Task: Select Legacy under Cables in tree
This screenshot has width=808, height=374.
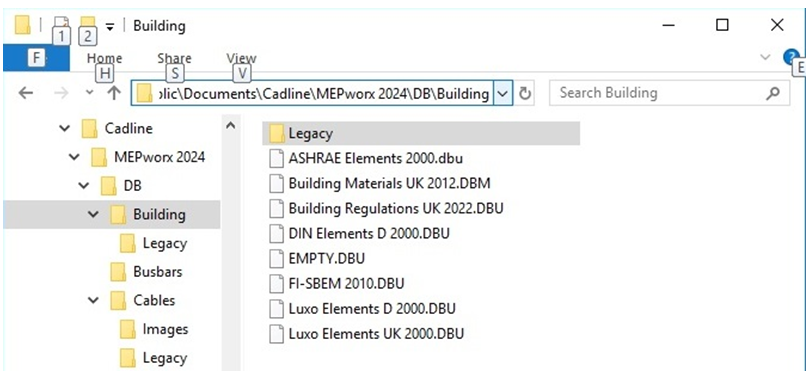Action: coord(164,358)
